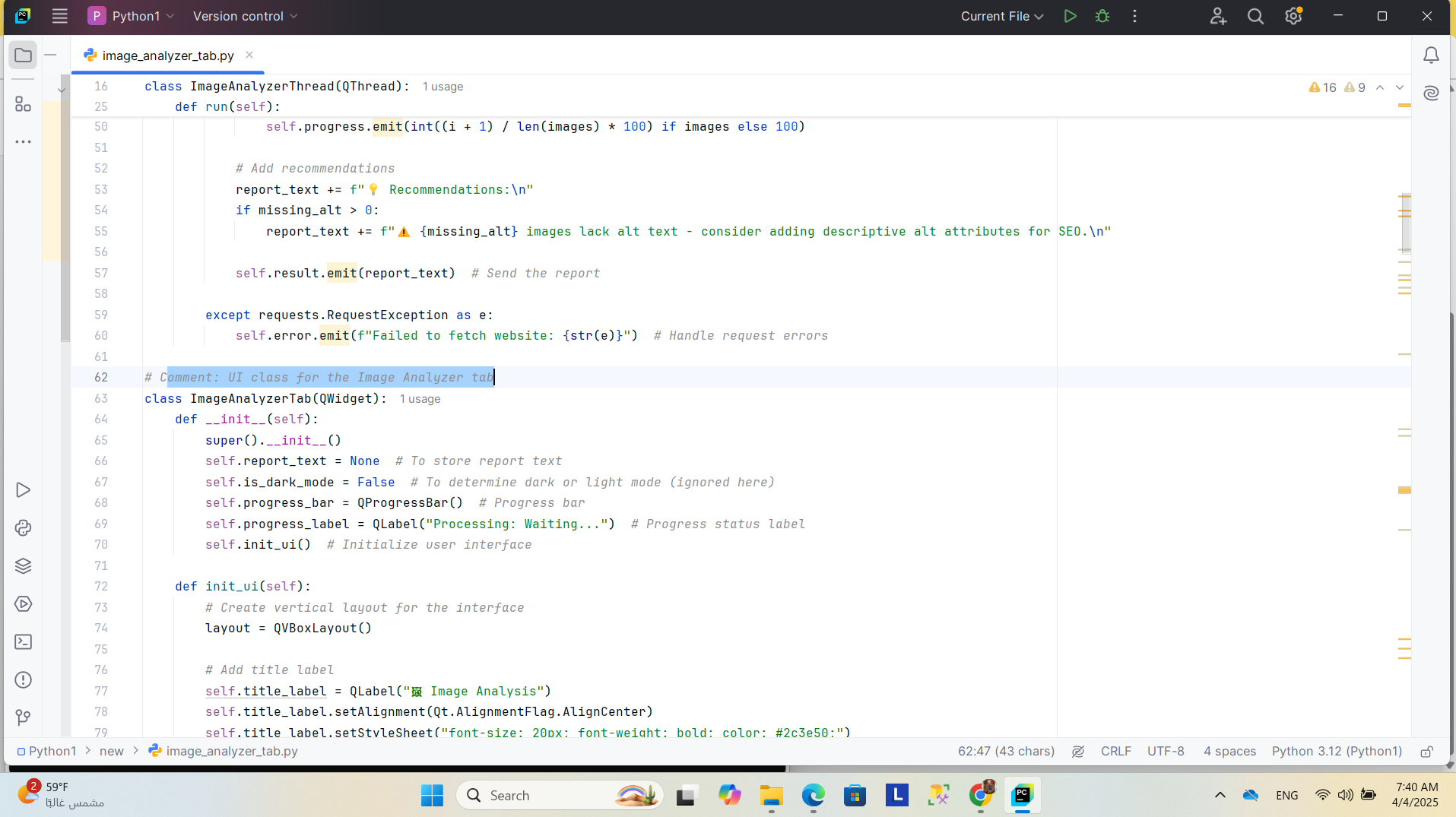Open the AI Assistant spiral icon
Screen dimensions: 1456x817
[x=1431, y=93]
